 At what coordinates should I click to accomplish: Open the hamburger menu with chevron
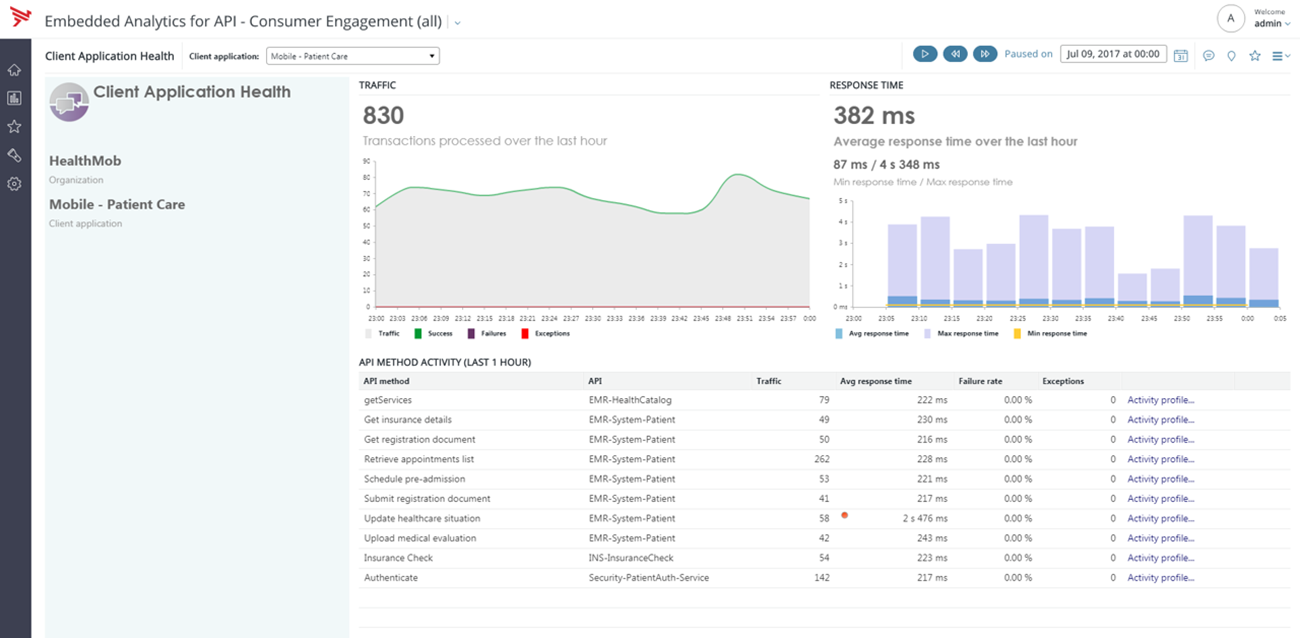coord(1280,57)
